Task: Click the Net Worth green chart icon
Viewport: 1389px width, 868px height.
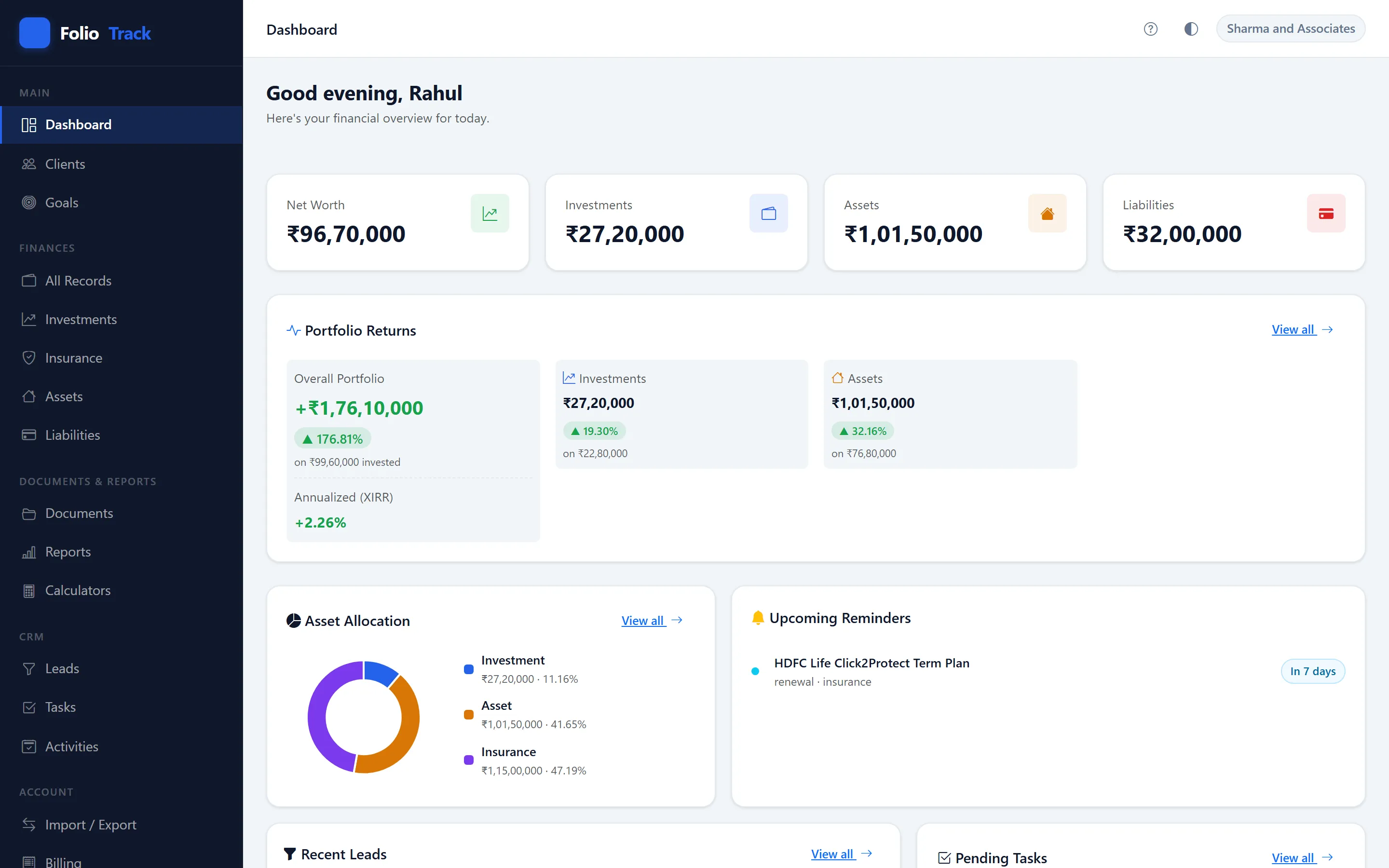Action: [490, 214]
